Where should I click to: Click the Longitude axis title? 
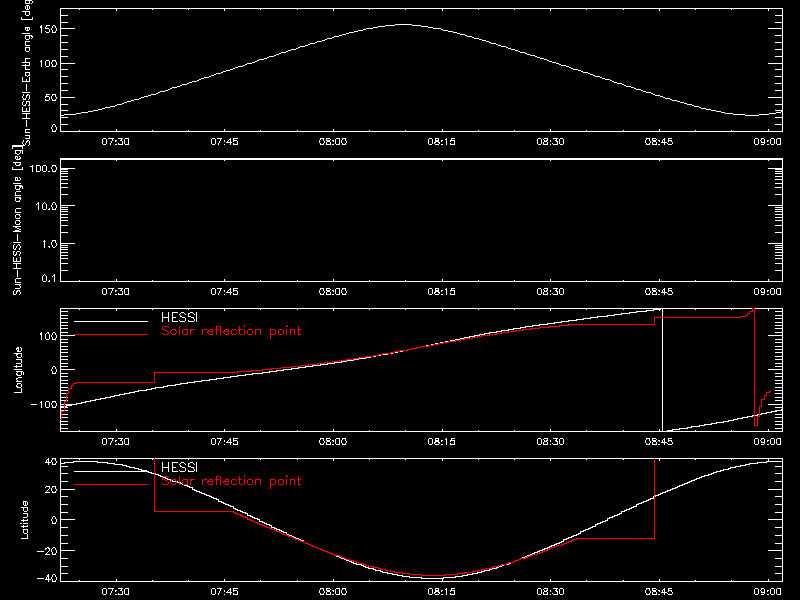click(x=18, y=370)
